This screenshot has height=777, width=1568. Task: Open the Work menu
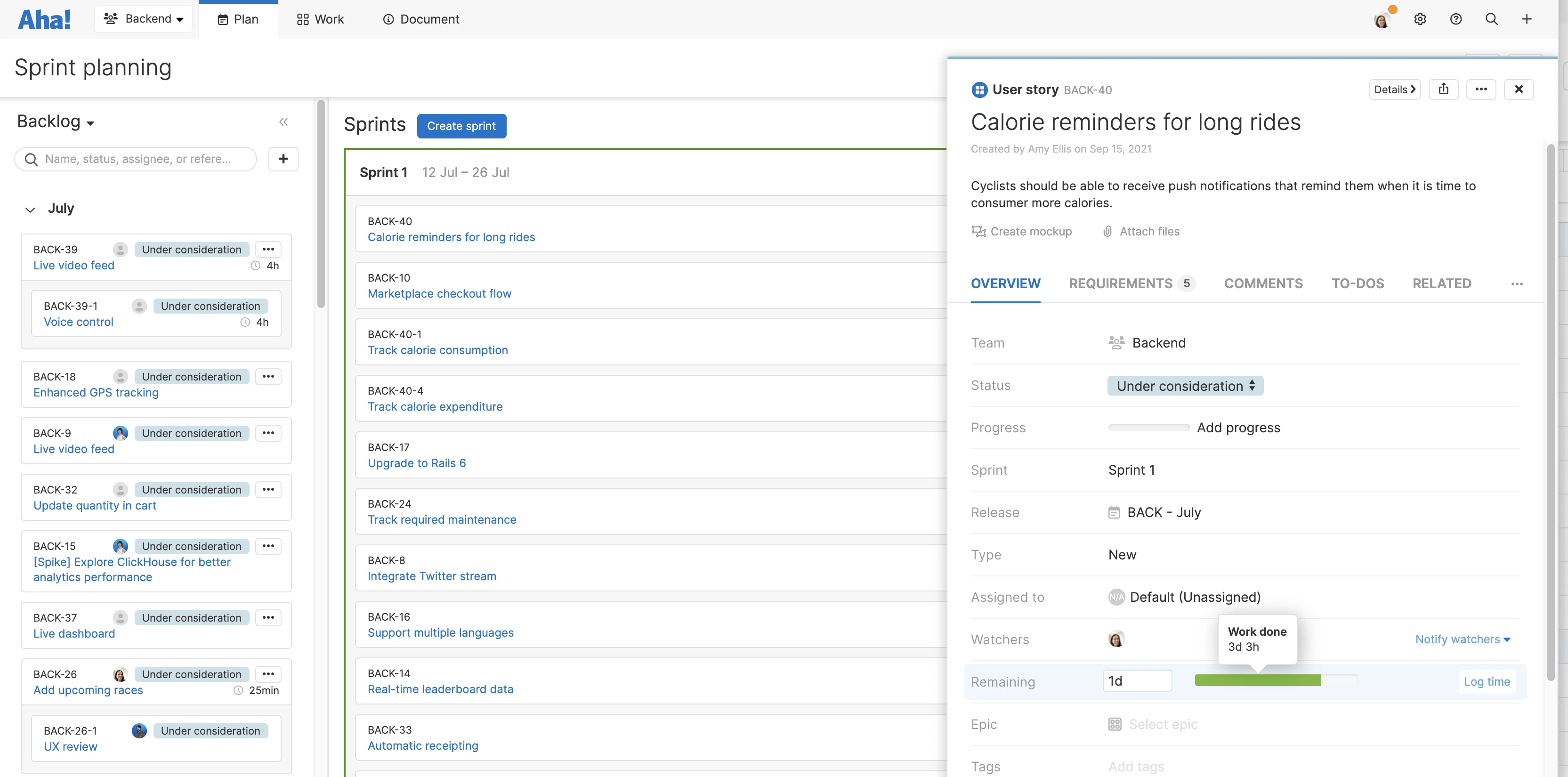point(320,19)
